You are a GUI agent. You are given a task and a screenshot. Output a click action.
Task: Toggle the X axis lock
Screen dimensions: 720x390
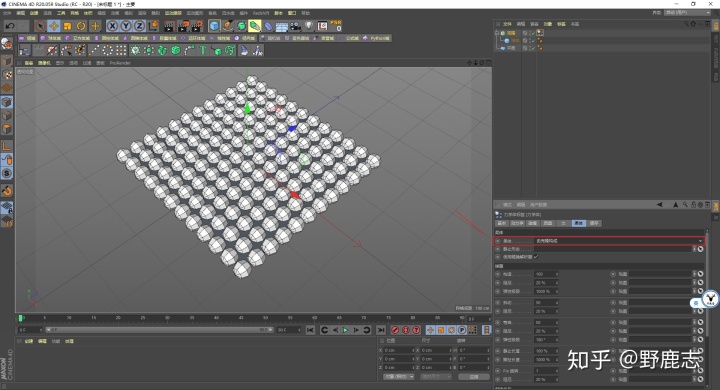pyautogui.click(x=112, y=26)
